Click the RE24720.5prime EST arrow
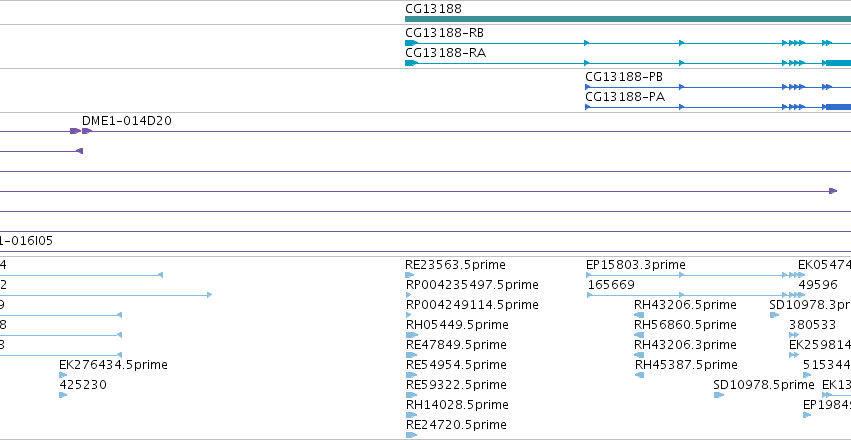The image size is (851, 440). (x=411, y=435)
